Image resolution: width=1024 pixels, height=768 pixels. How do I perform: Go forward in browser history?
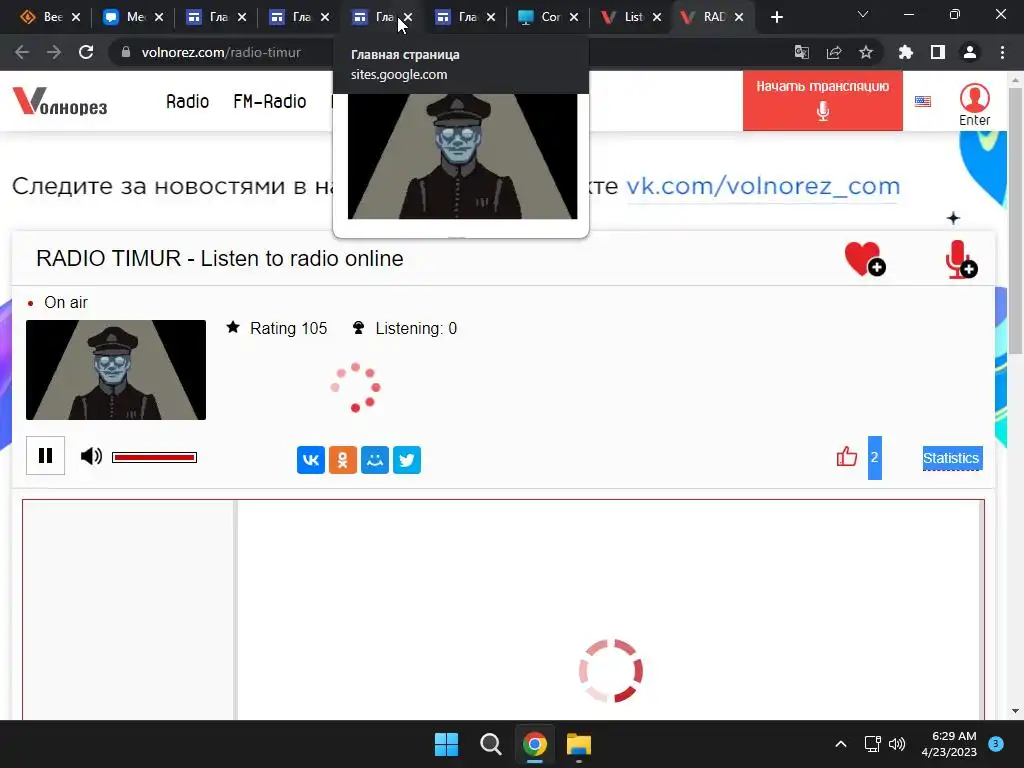click(x=54, y=52)
